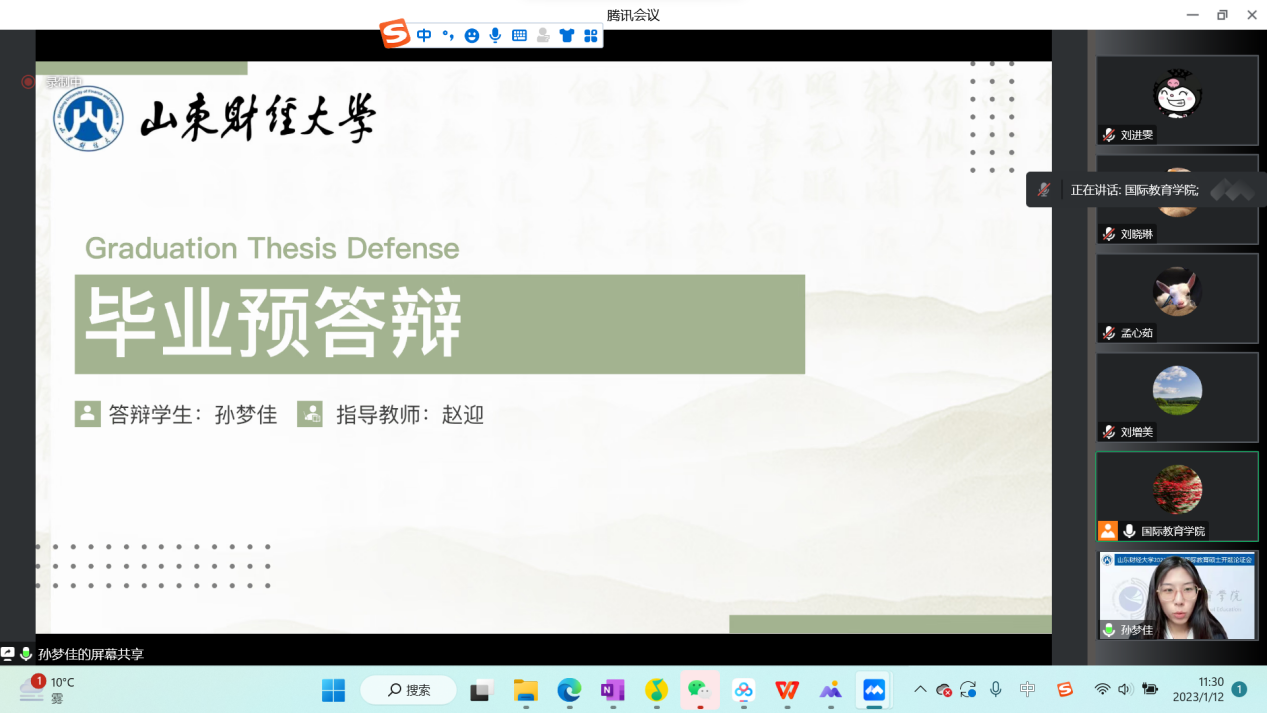Open WPS Office in taskbar

pyautogui.click(x=787, y=690)
